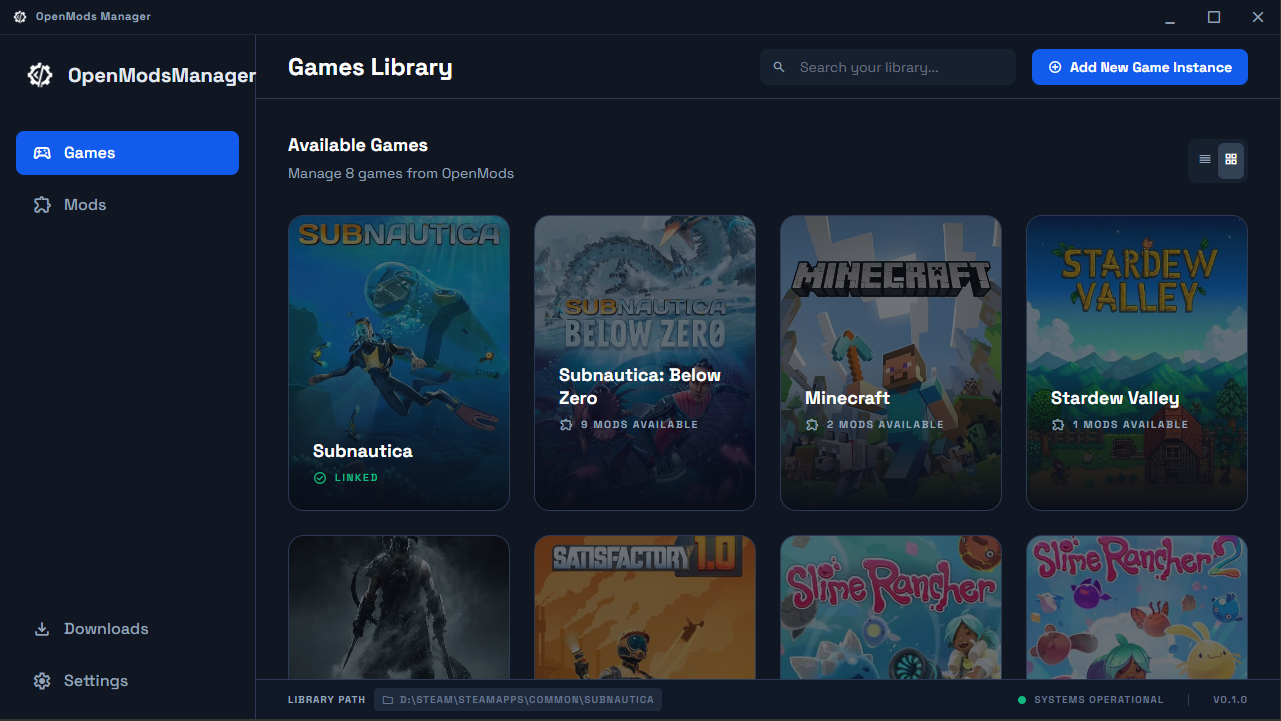Open the Games section in the sidebar
The height and width of the screenshot is (721, 1281).
tap(127, 153)
